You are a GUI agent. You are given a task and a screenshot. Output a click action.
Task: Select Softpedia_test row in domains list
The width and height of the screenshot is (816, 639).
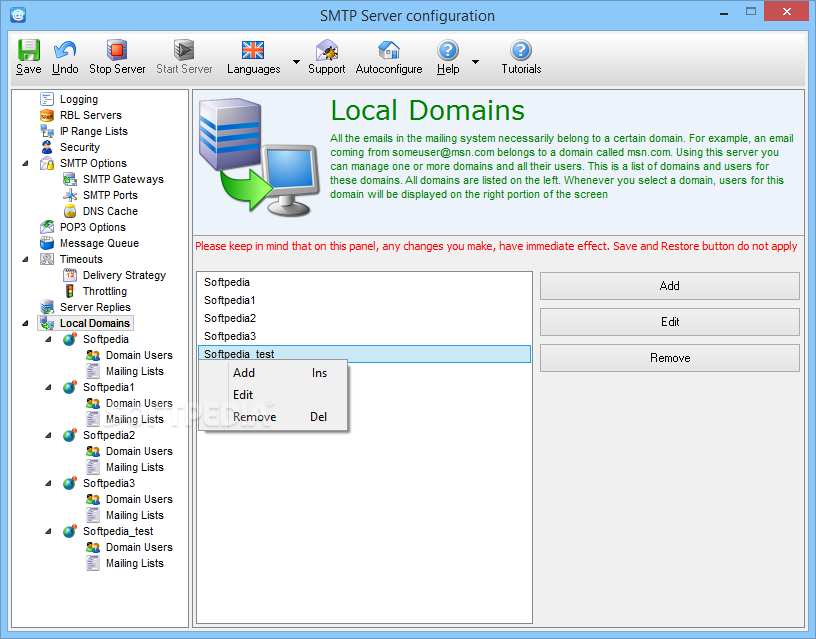[364, 354]
